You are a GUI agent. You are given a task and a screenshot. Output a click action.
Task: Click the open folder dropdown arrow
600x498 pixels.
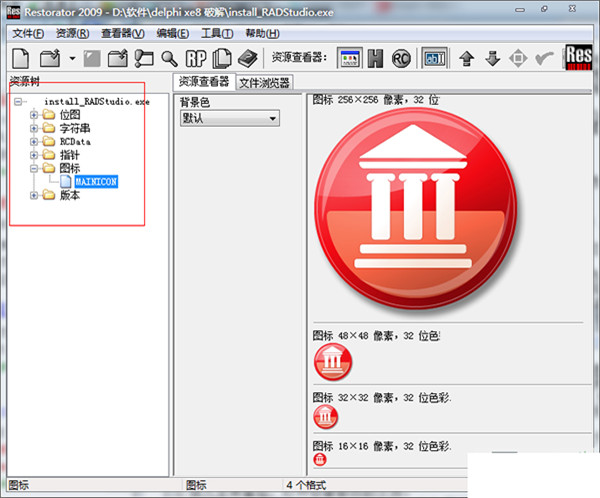(x=72, y=59)
